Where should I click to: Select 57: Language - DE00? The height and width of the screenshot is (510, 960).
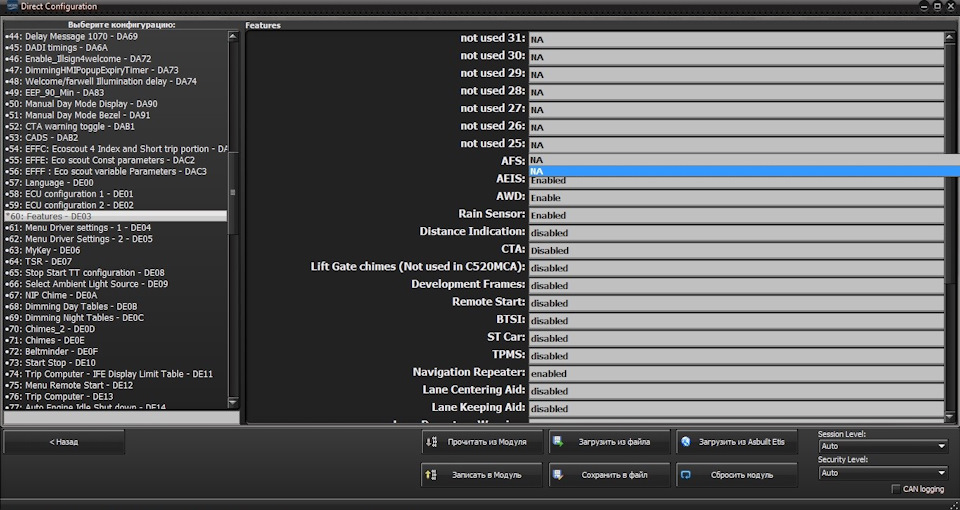pyautogui.click(x=116, y=182)
